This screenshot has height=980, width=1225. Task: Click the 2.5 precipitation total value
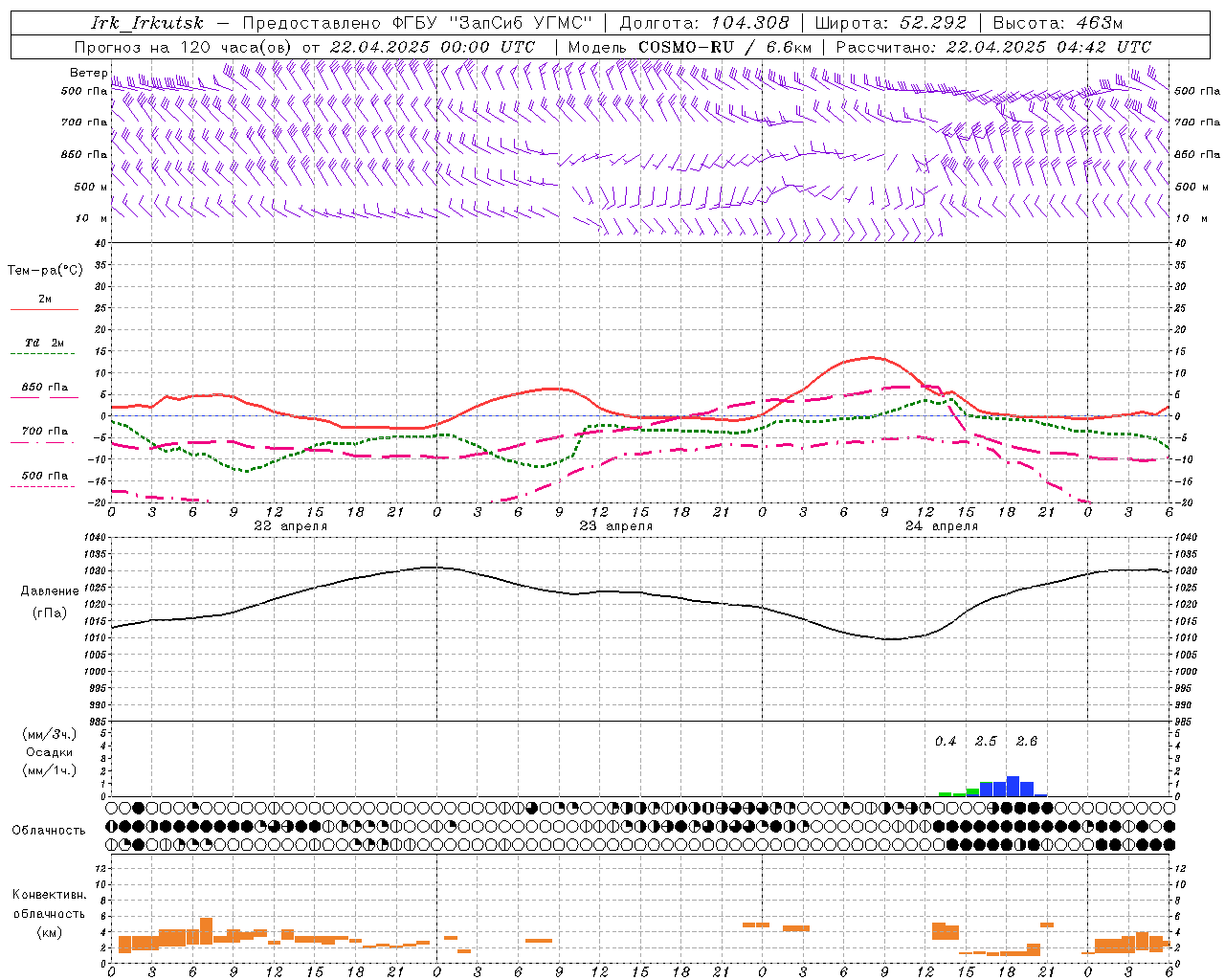pos(986,742)
